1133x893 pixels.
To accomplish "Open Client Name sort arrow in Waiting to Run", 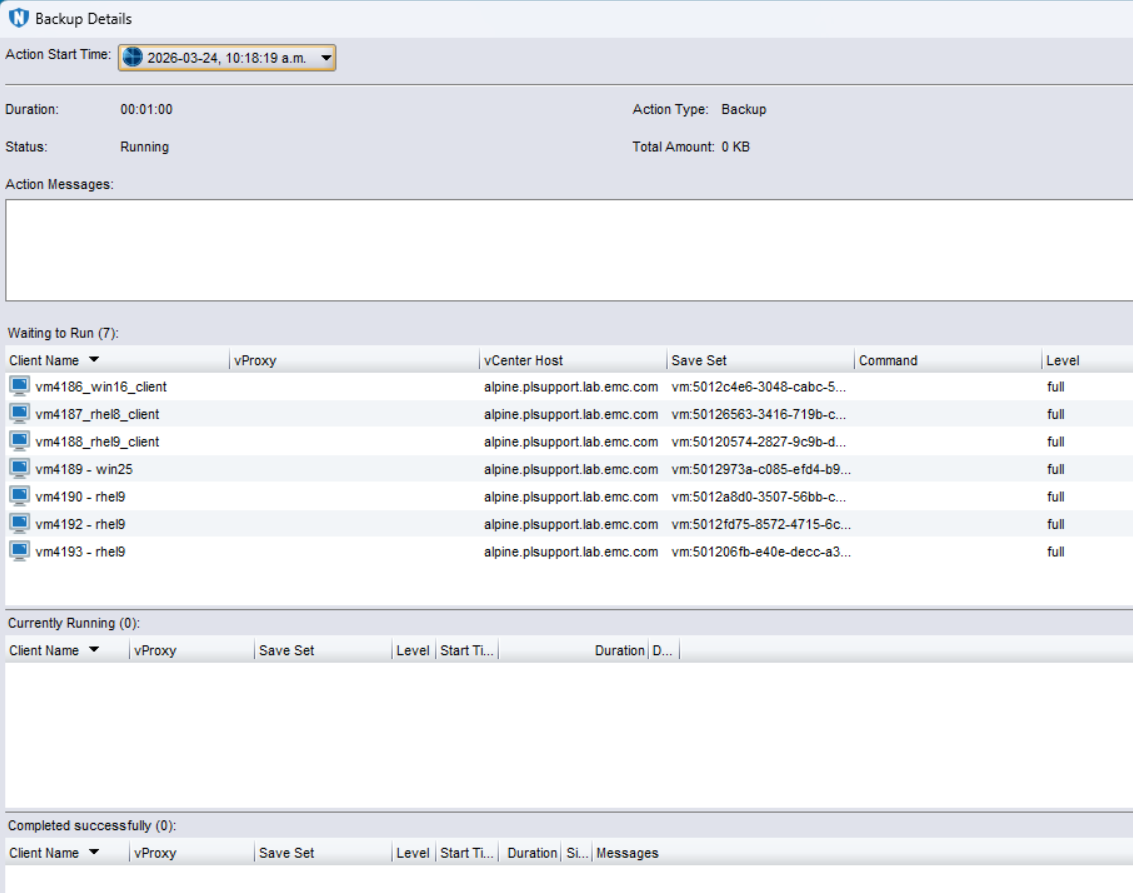I will (94, 360).
